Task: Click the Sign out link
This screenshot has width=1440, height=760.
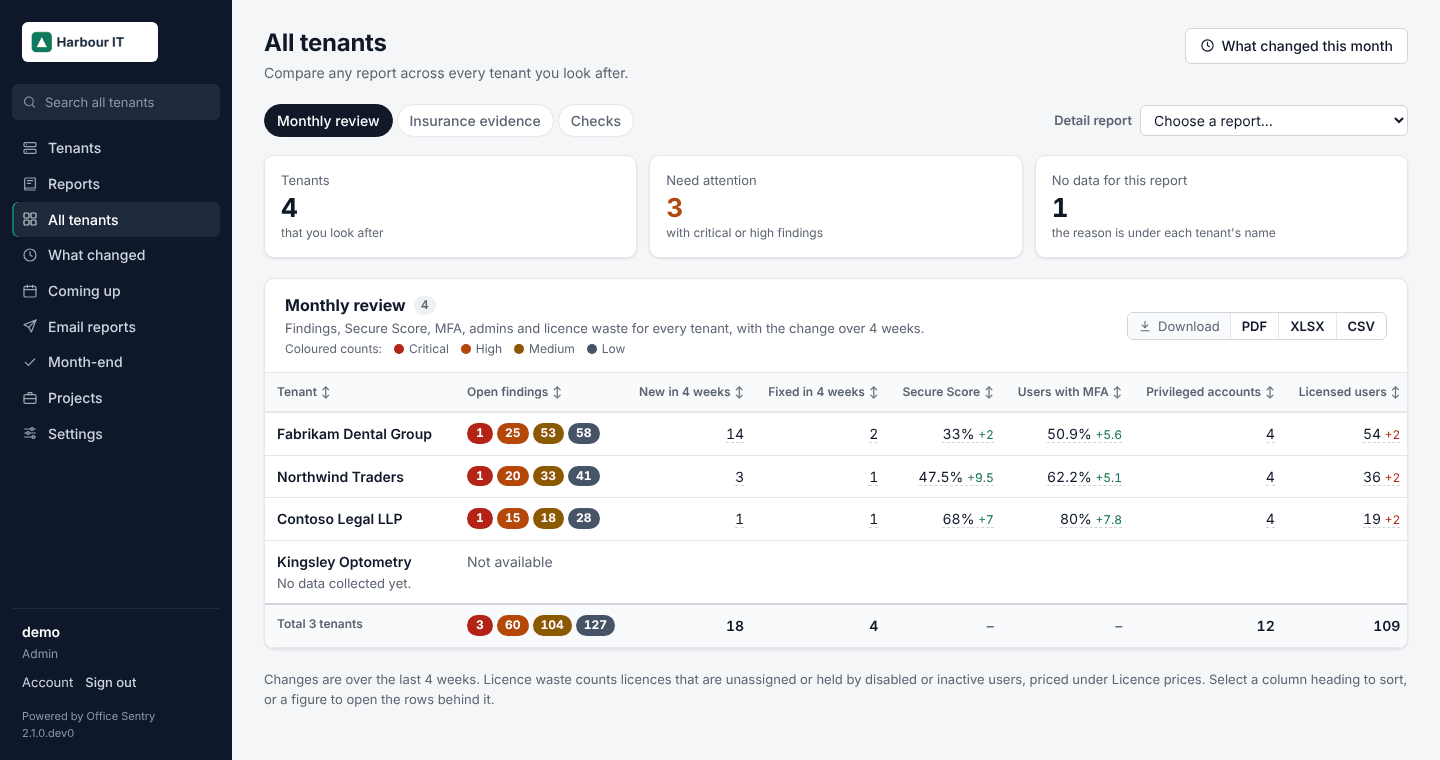Action: [x=111, y=682]
